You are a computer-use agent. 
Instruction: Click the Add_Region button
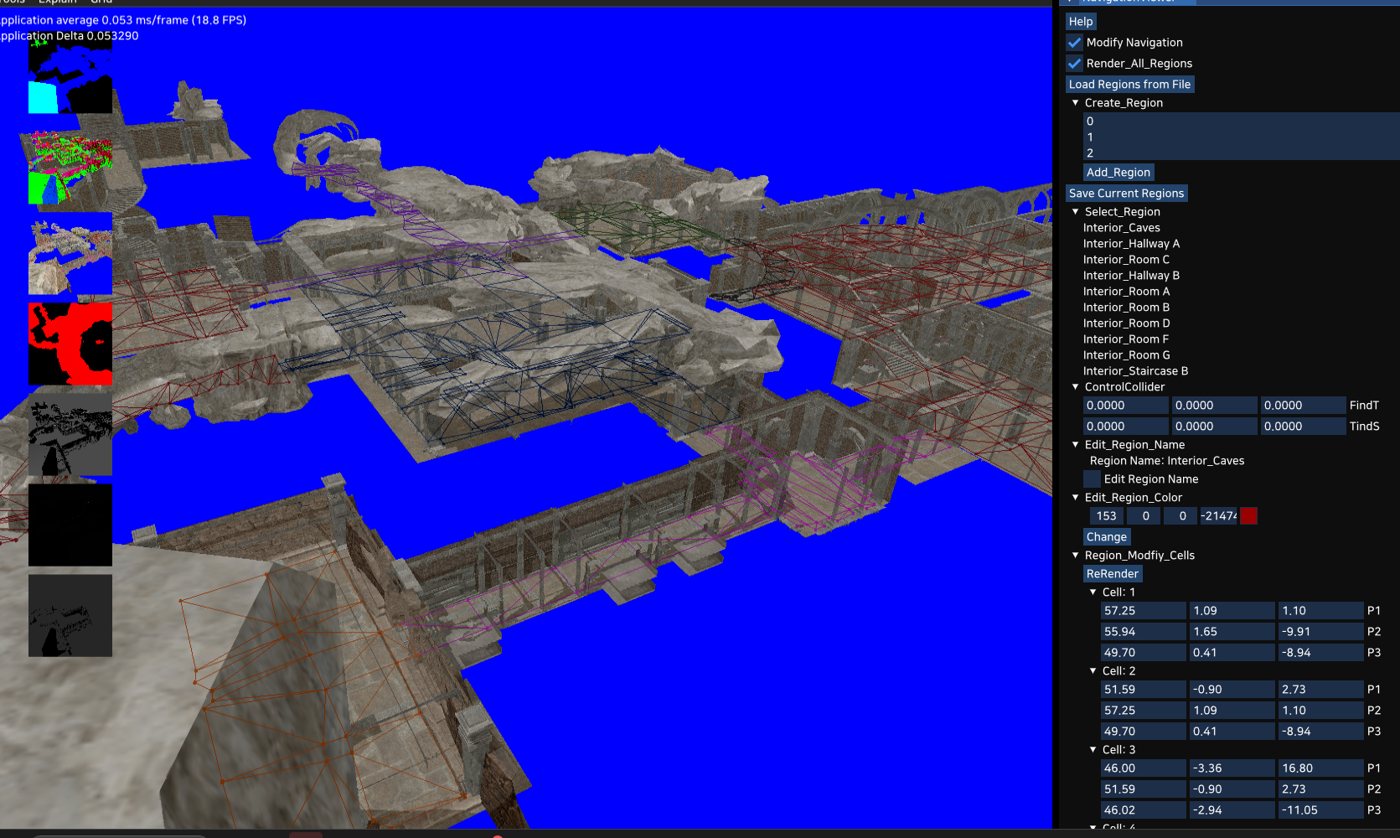(1119, 172)
